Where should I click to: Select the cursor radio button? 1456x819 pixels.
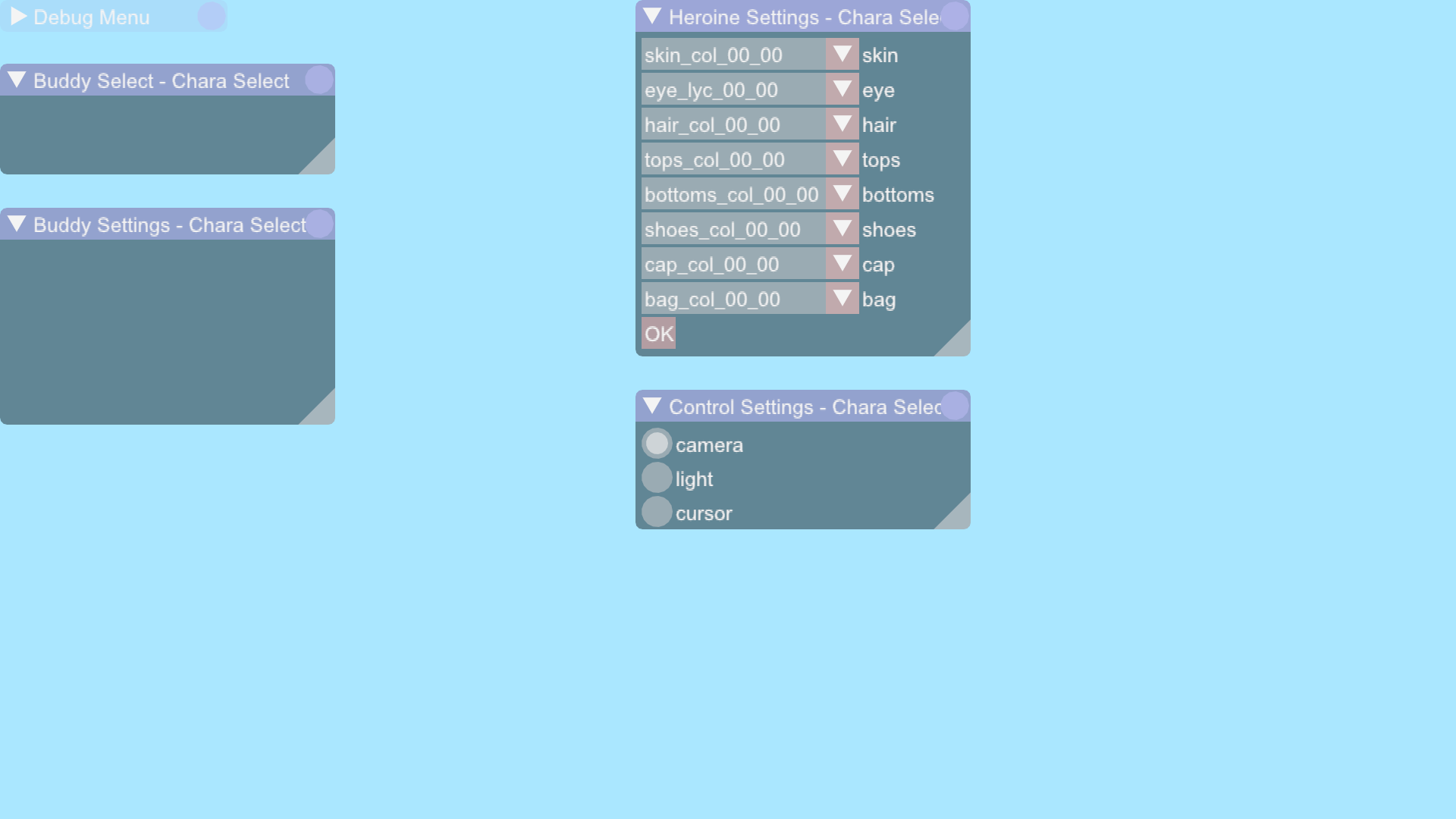[657, 512]
